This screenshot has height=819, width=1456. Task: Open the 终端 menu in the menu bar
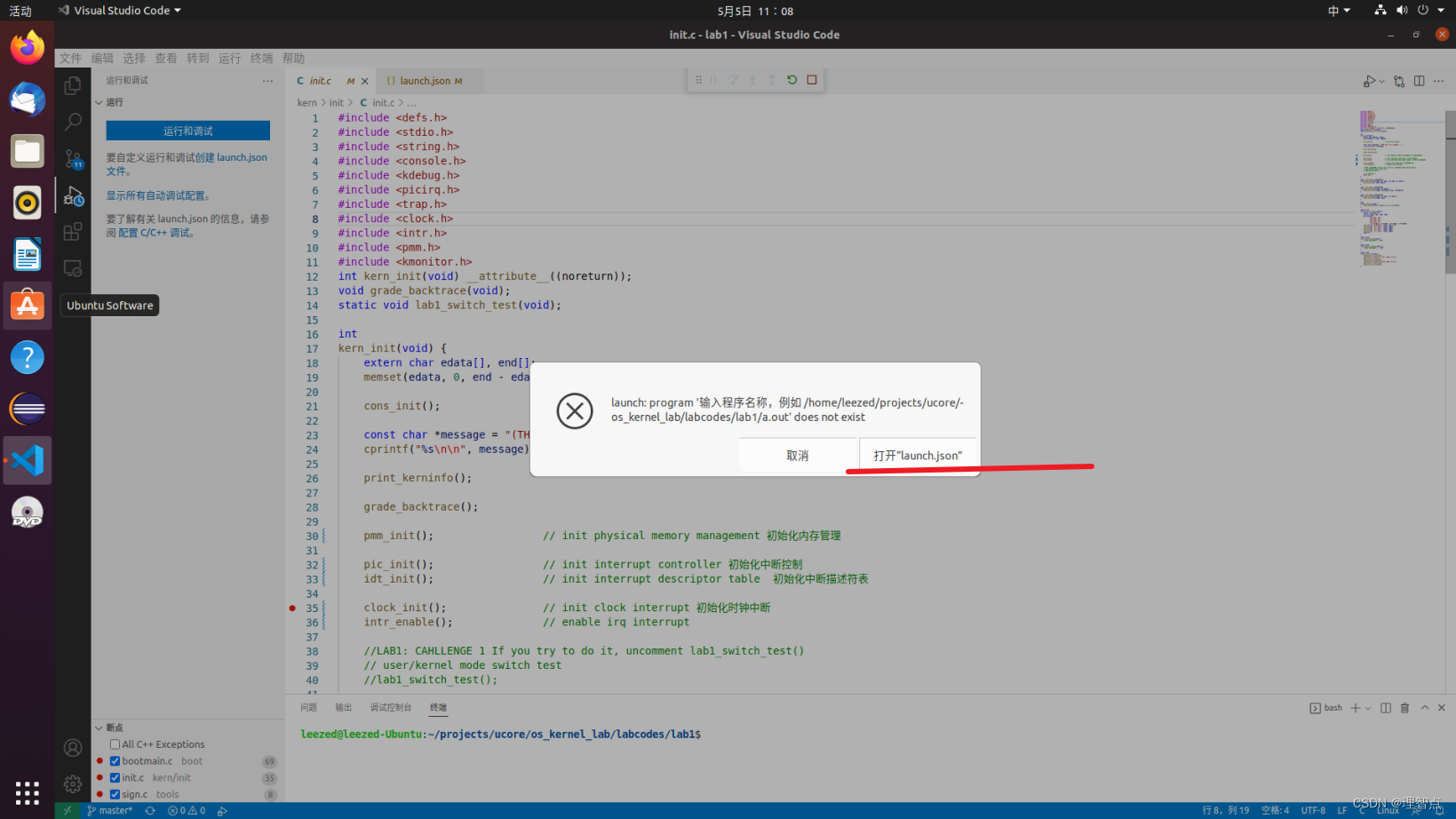pyautogui.click(x=261, y=58)
